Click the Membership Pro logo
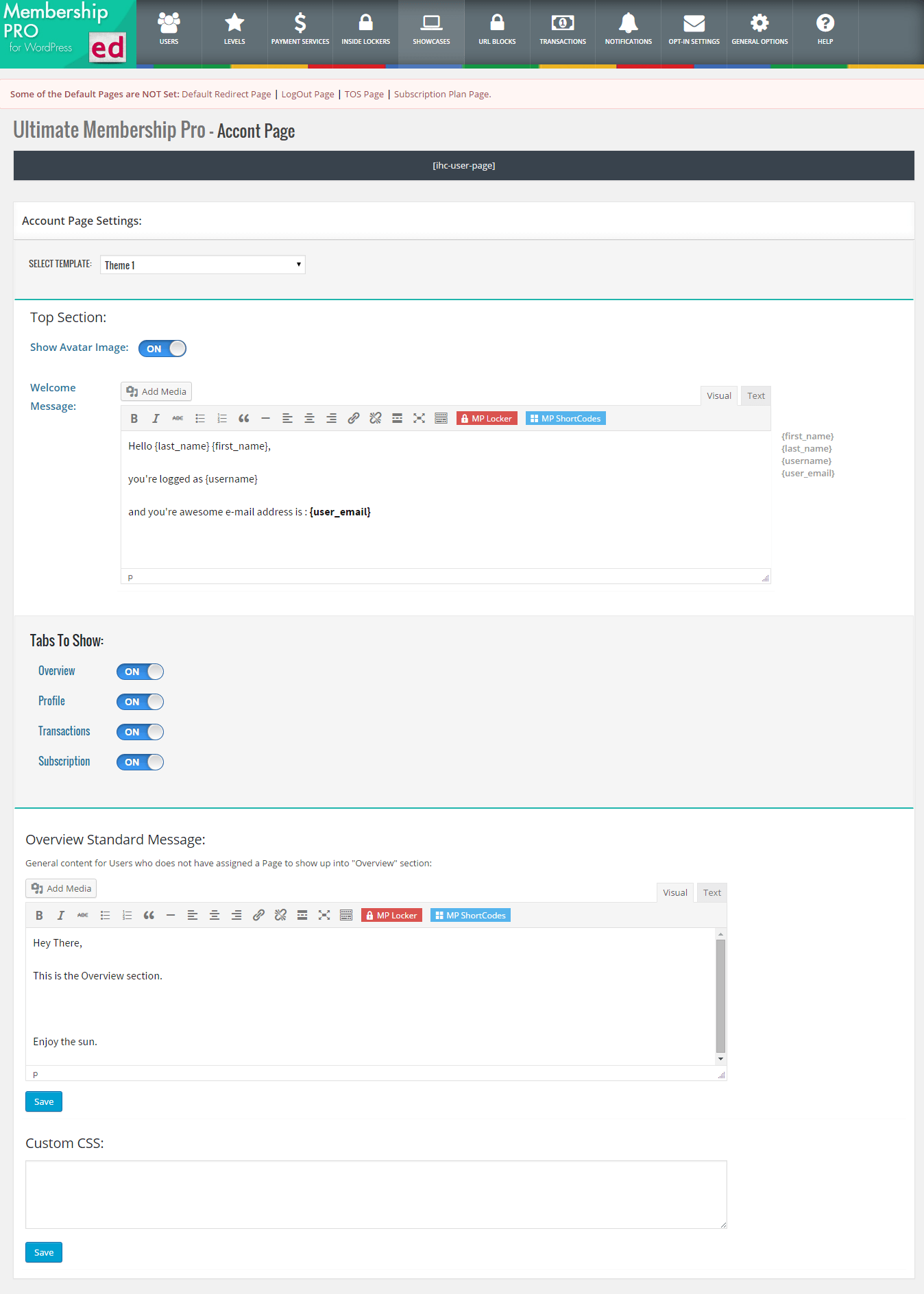Image resolution: width=924 pixels, height=1294 pixels. click(68, 34)
